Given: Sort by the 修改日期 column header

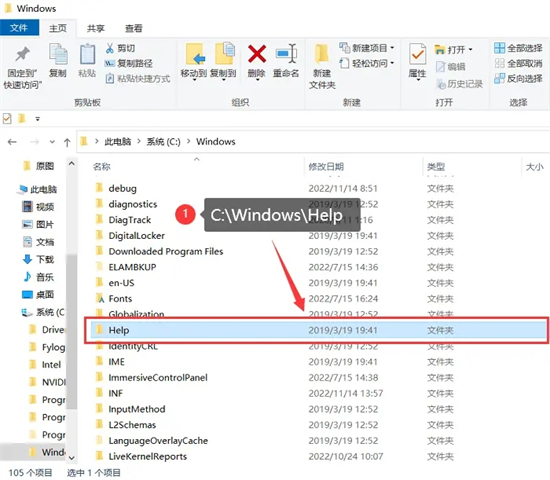Looking at the screenshot, I should click(326, 166).
